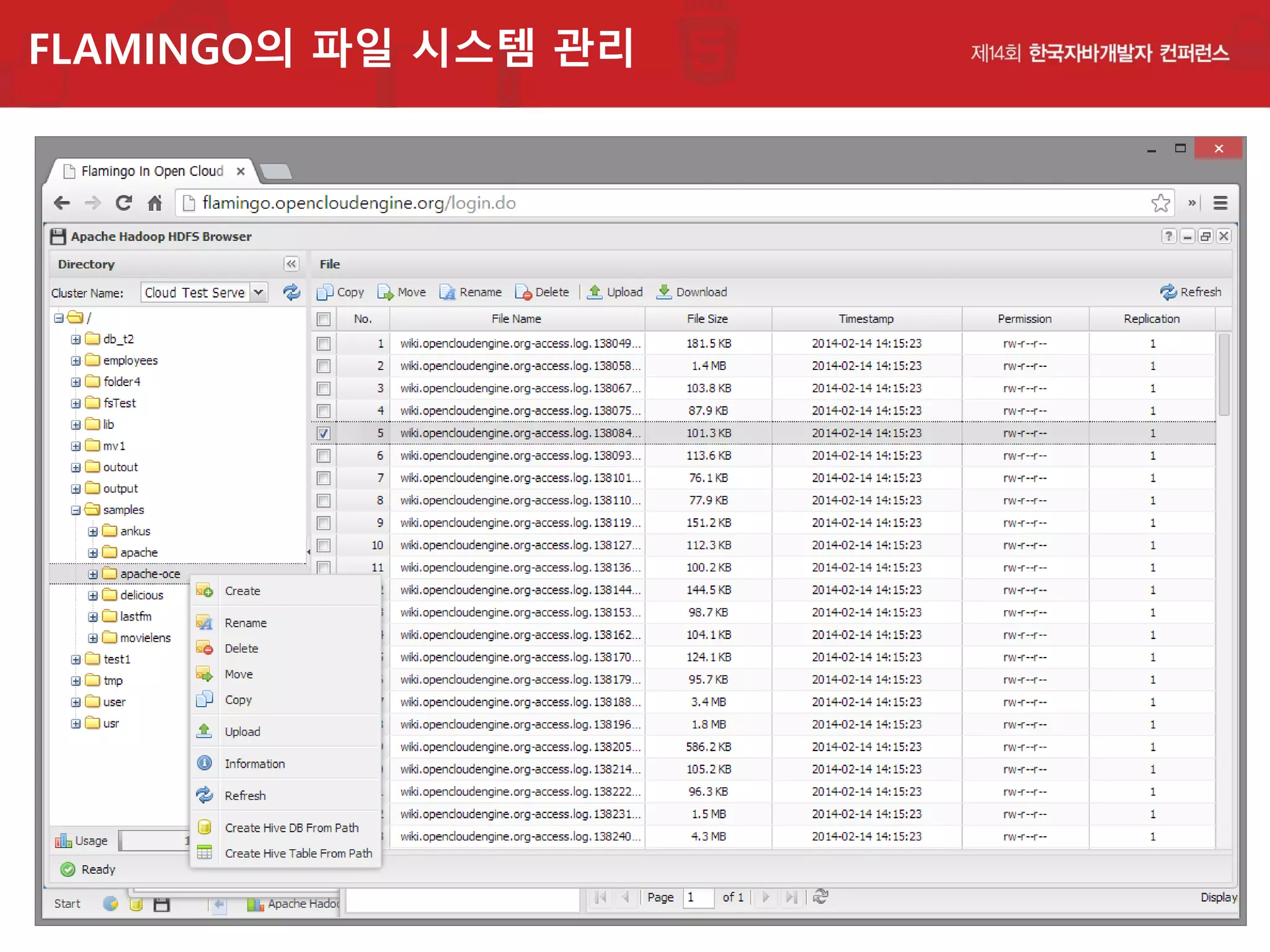
Task: Open the browser hamburger menu
Action: tap(1220, 203)
